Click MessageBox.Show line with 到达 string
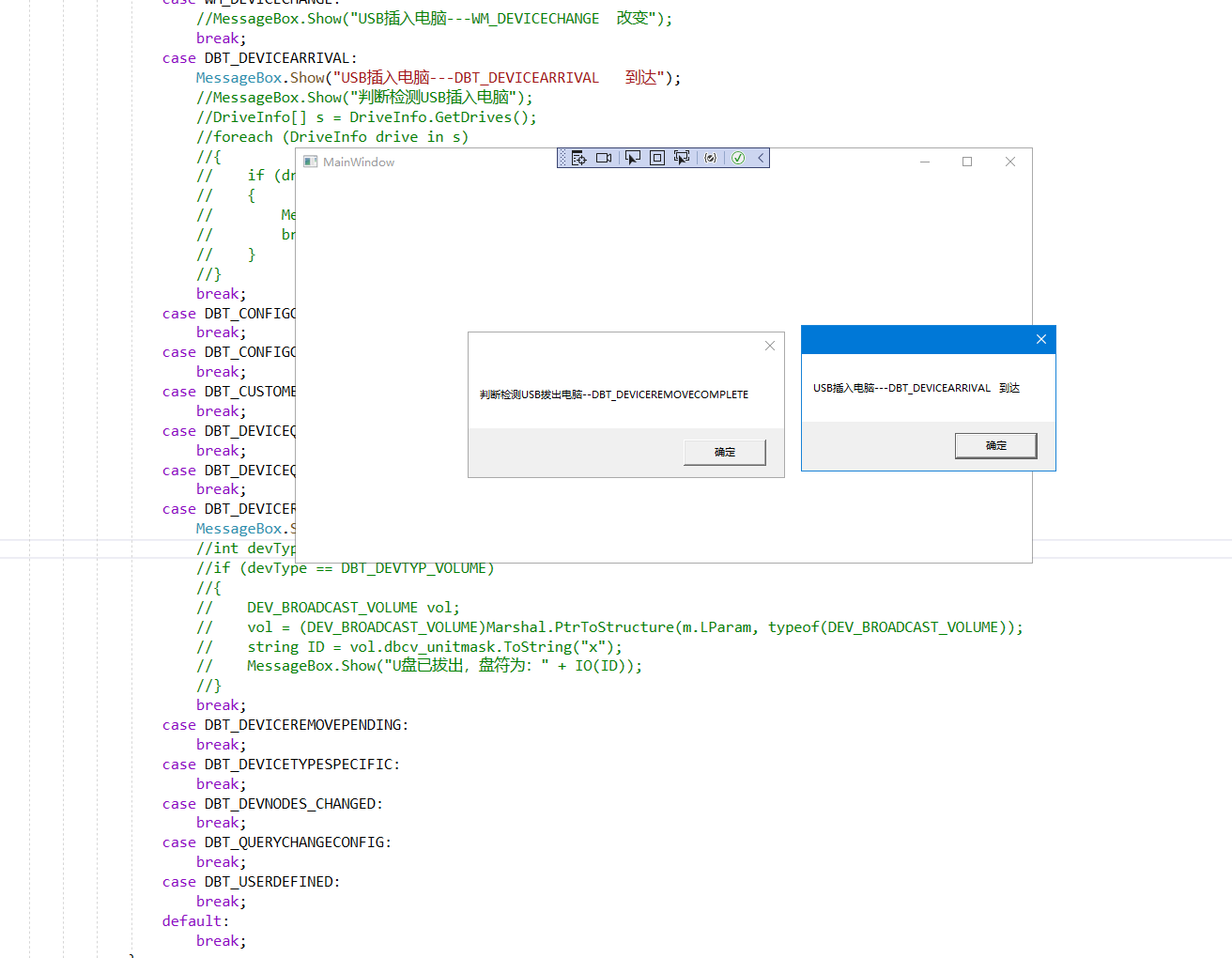 tap(439, 78)
